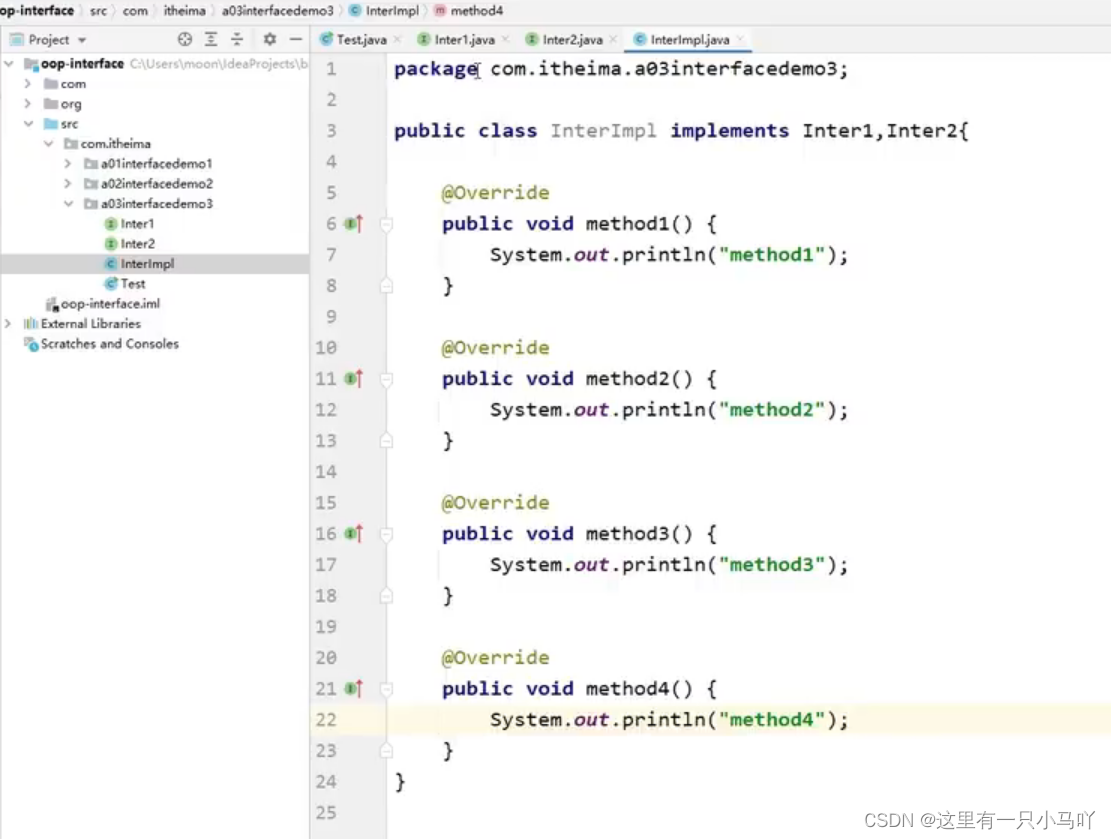Click the locate/select opened file target icon

185,40
